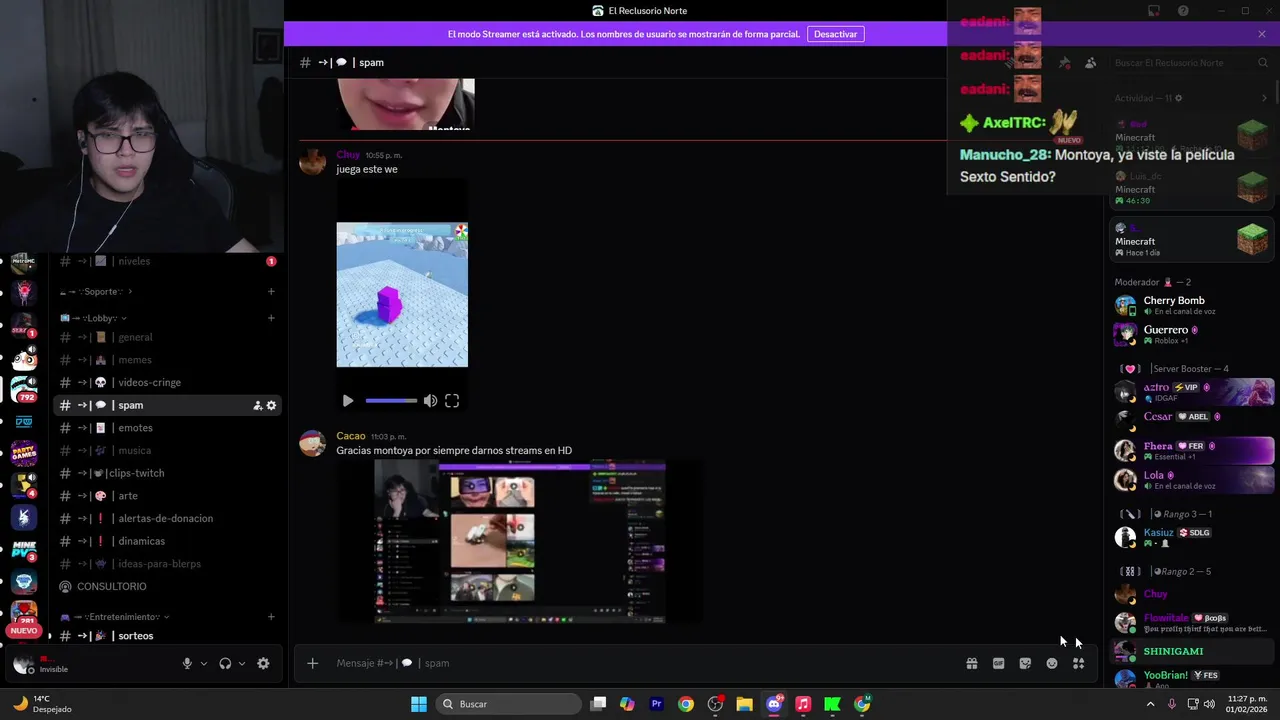Open Chuy's profile from message username

tap(348, 155)
